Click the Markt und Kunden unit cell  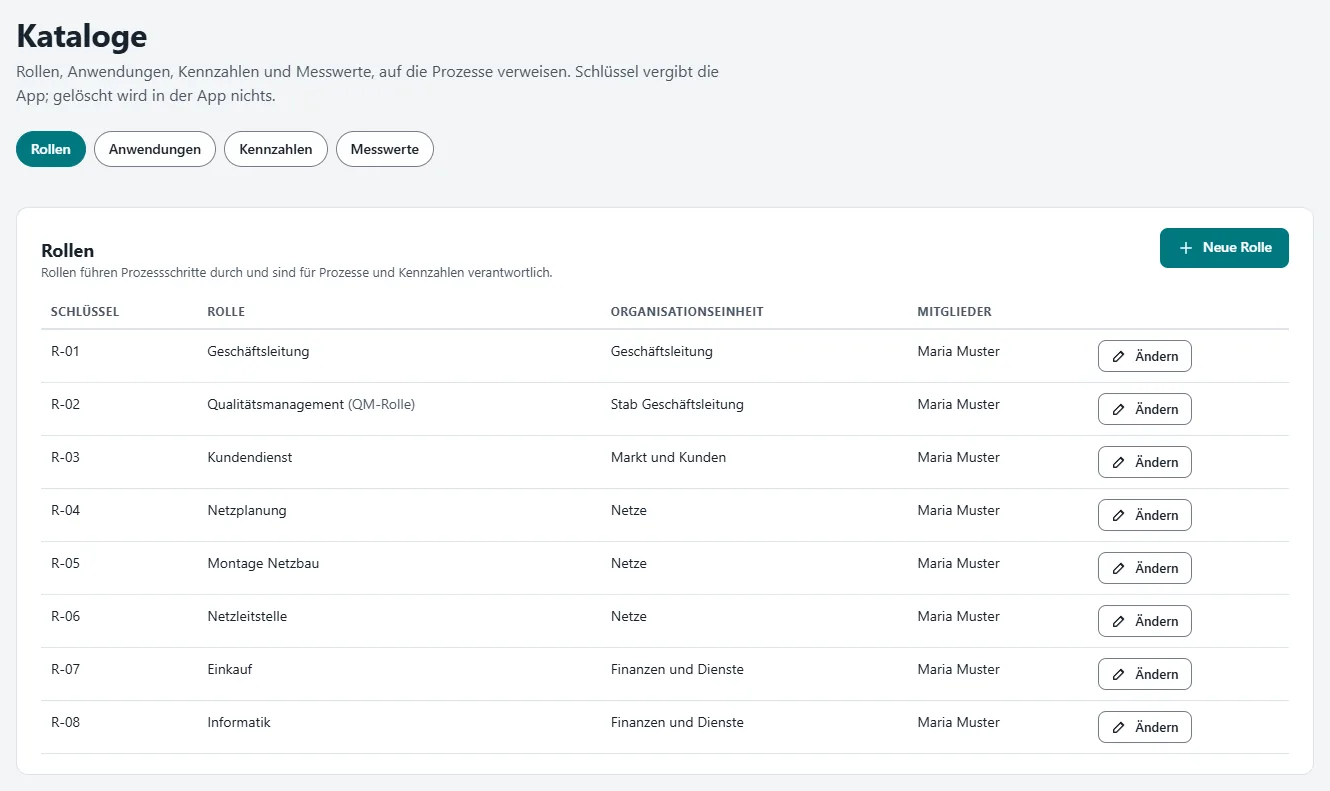pos(668,457)
